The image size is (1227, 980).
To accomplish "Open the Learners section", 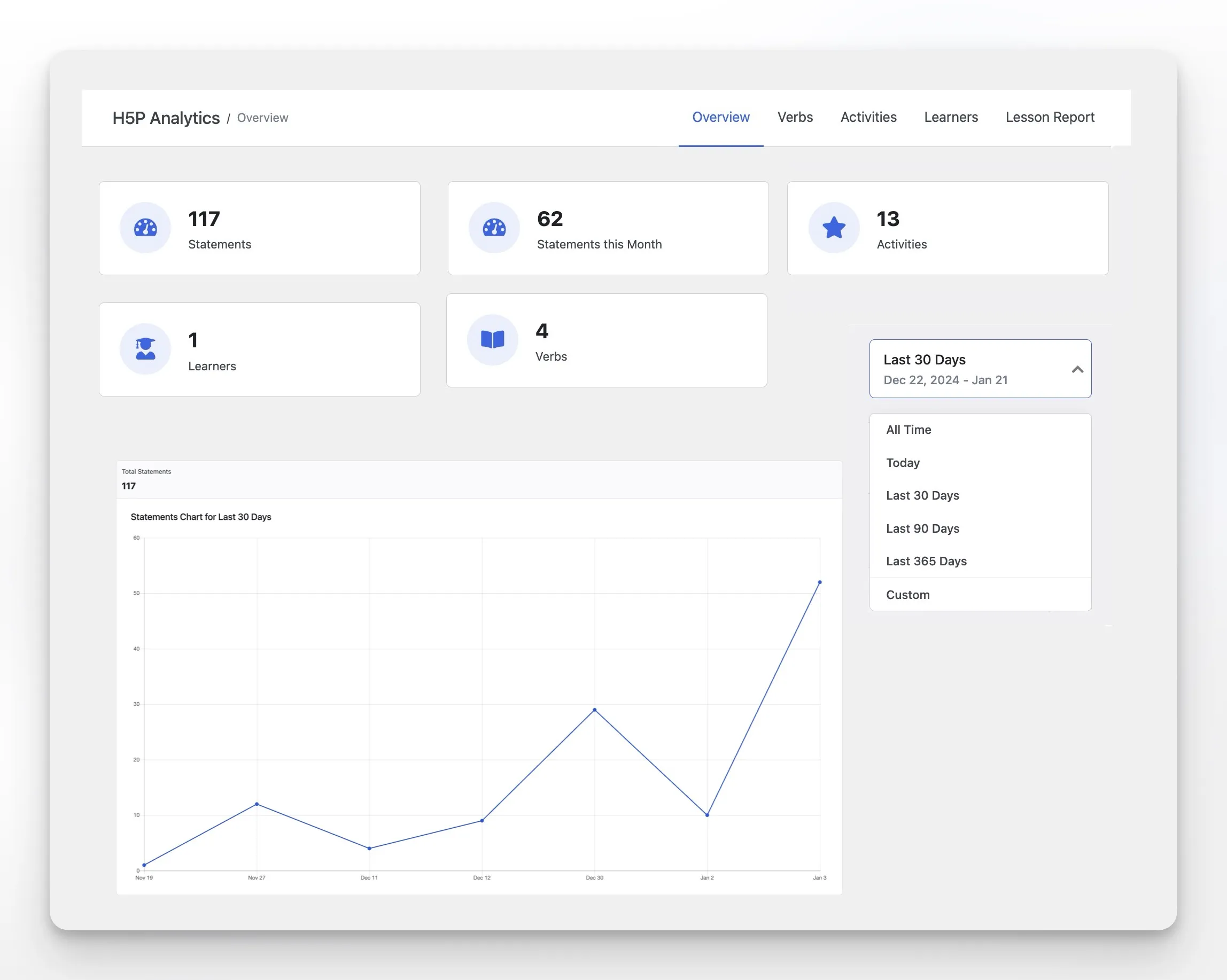I will coord(950,117).
